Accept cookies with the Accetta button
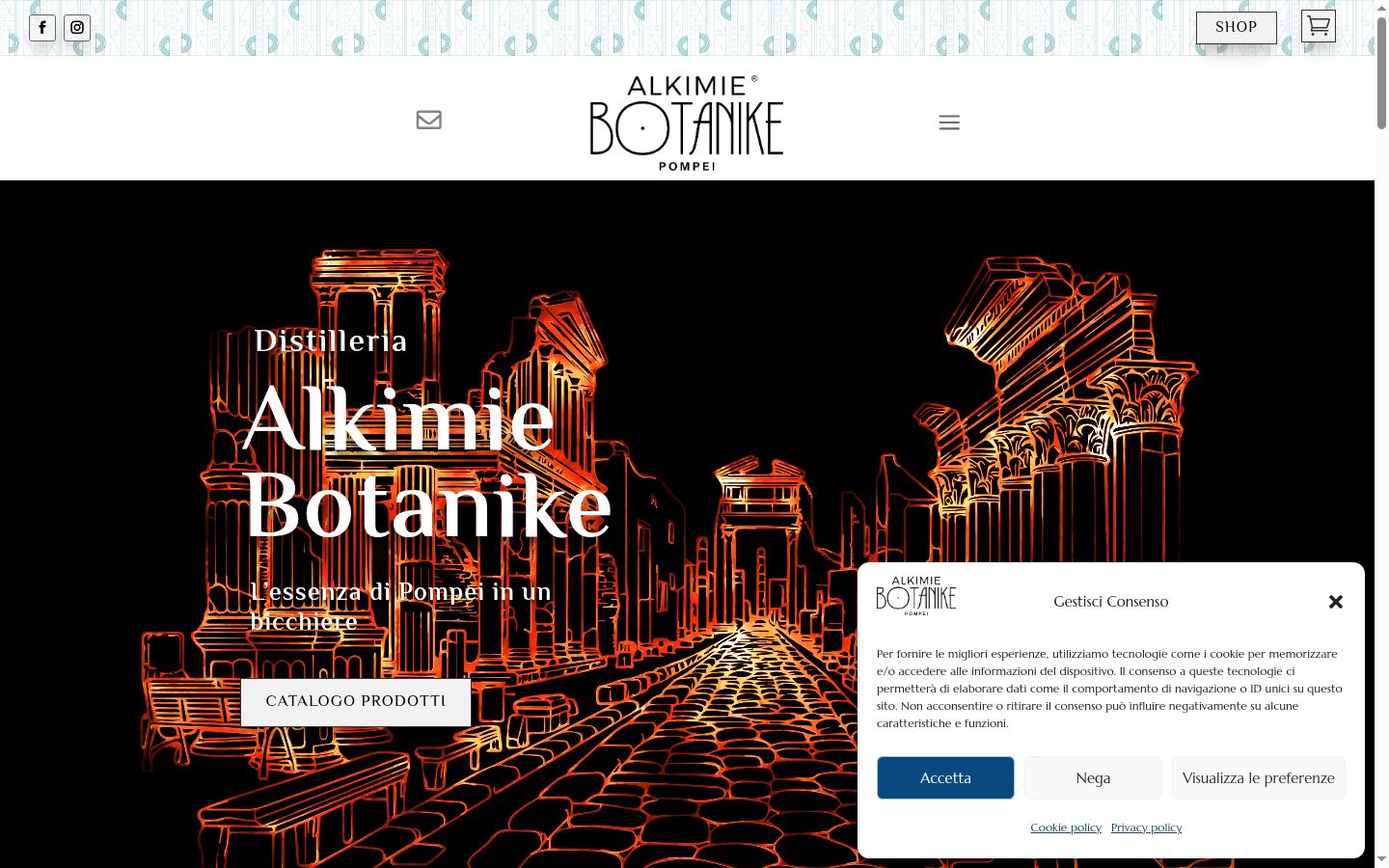1389x868 pixels. 945,777
